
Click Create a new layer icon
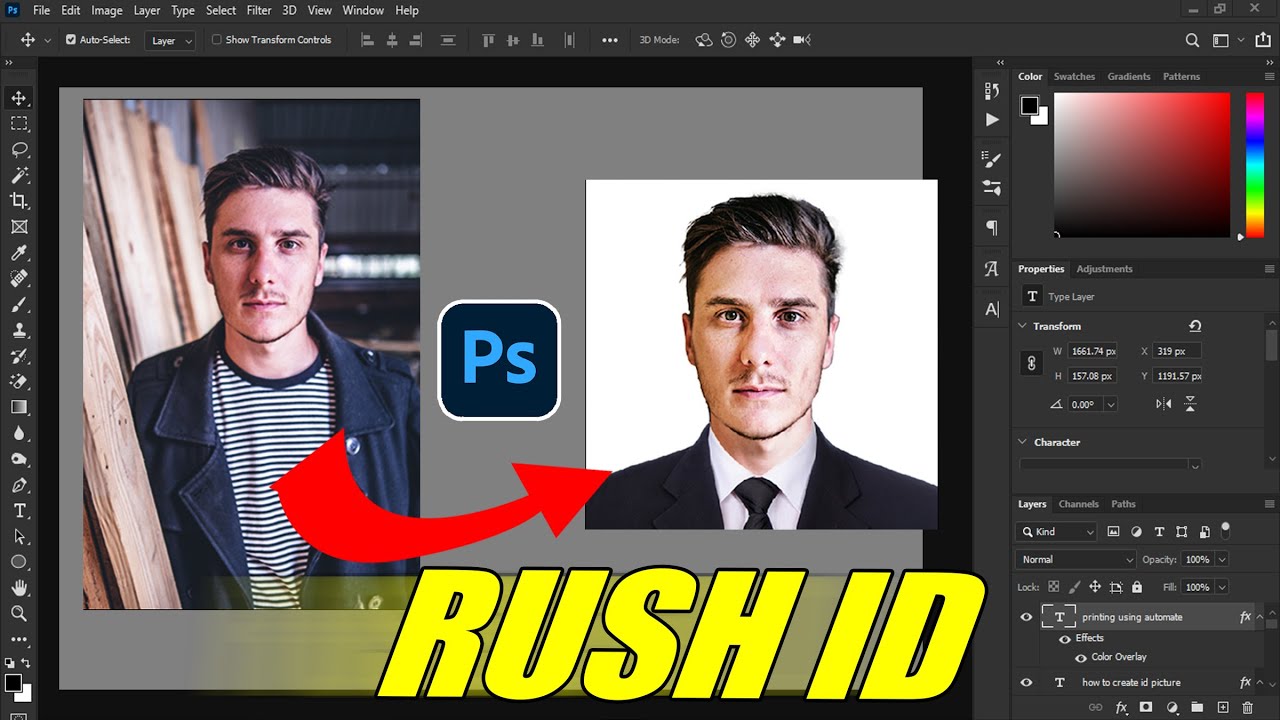click(x=1222, y=708)
